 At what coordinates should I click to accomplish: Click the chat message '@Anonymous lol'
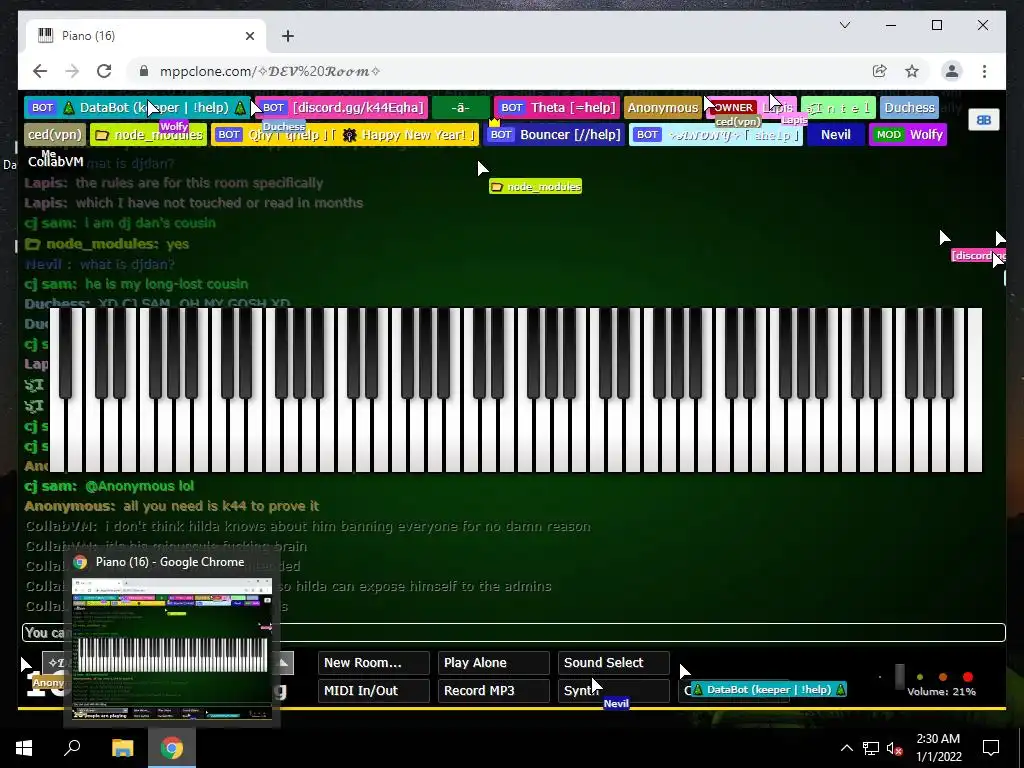click(x=139, y=486)
